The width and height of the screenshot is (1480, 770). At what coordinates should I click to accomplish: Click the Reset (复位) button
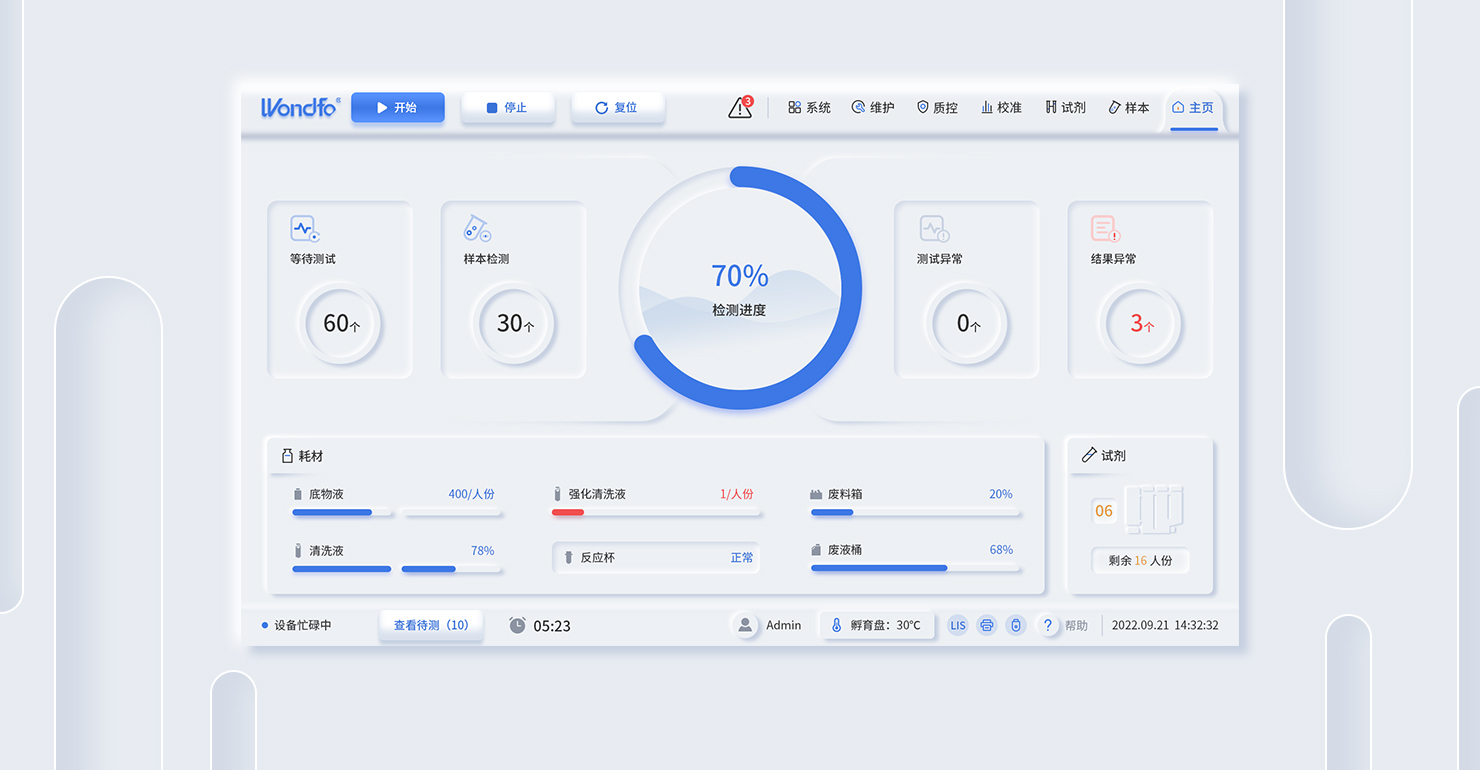617,108
